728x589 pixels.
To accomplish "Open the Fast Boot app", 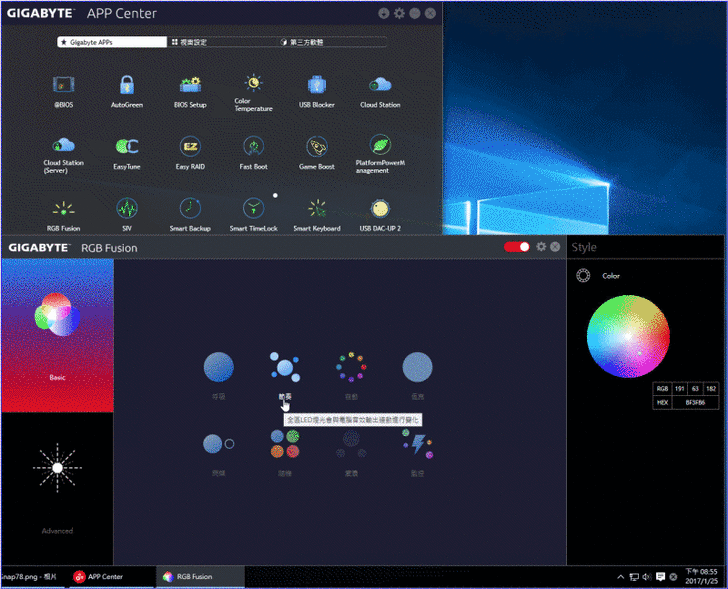I will (253, 148).
